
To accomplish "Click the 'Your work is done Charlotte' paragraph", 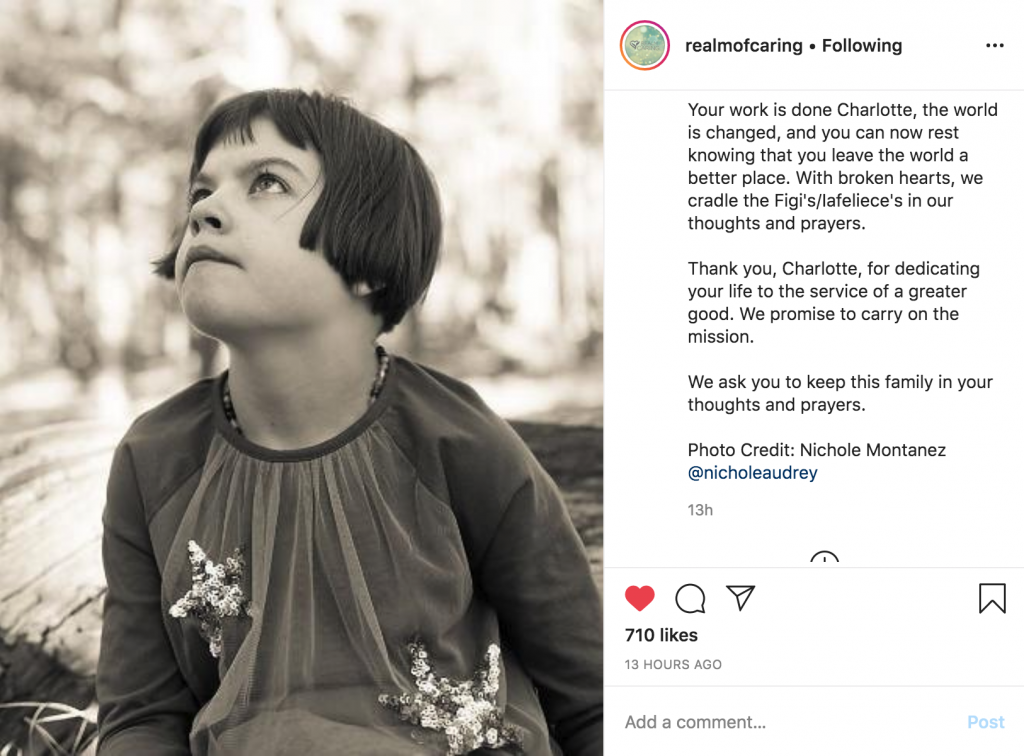I will (x=842, y=167).
